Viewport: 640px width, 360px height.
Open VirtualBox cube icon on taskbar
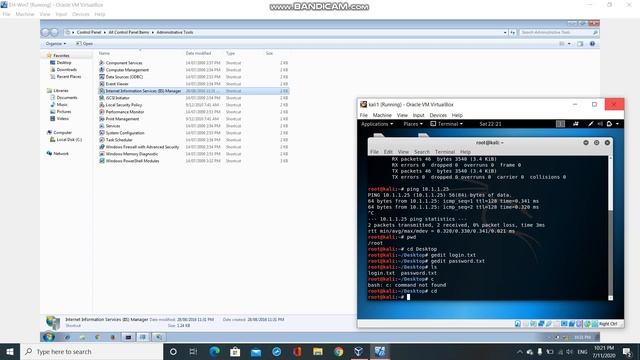click(359, 351)
